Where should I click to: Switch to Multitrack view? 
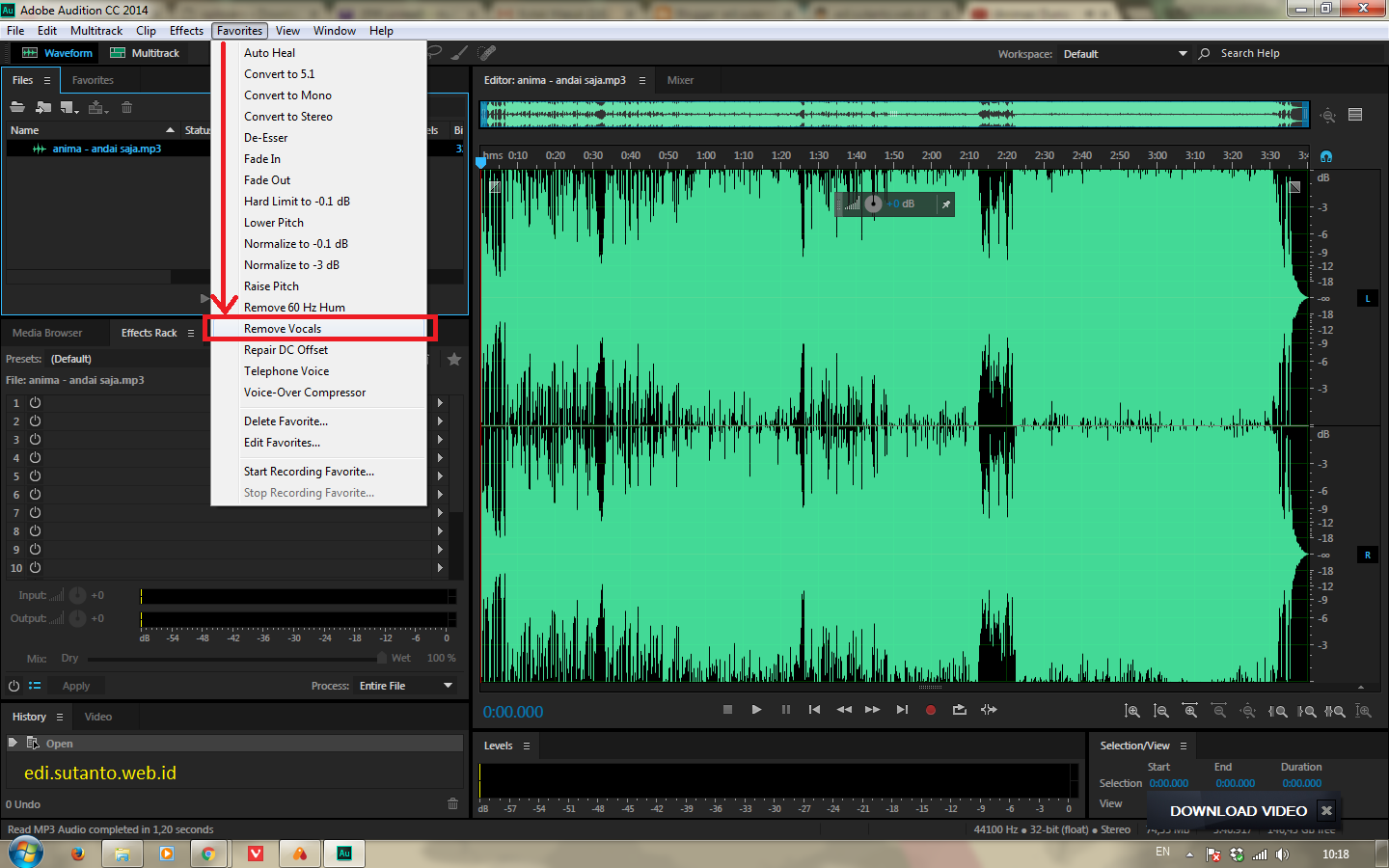click(x=145, y=53)
